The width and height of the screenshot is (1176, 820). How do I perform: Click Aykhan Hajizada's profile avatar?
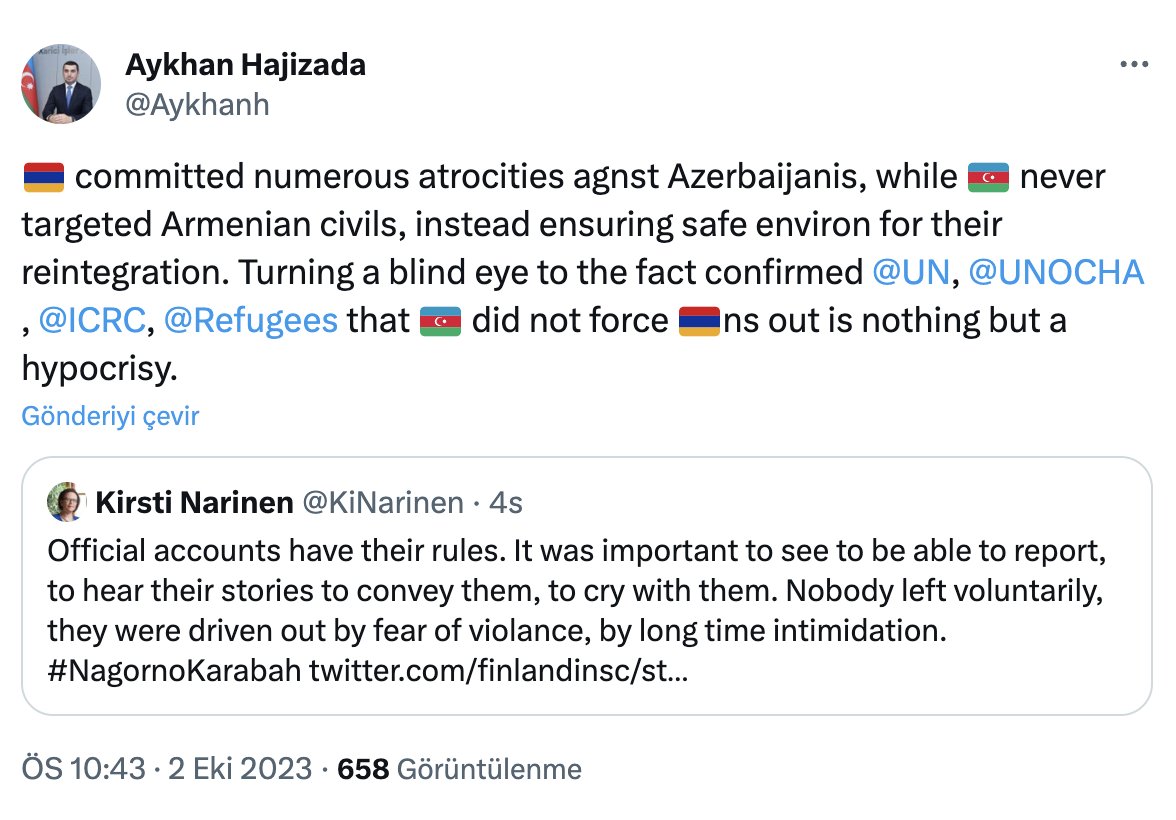coord(61,83)
